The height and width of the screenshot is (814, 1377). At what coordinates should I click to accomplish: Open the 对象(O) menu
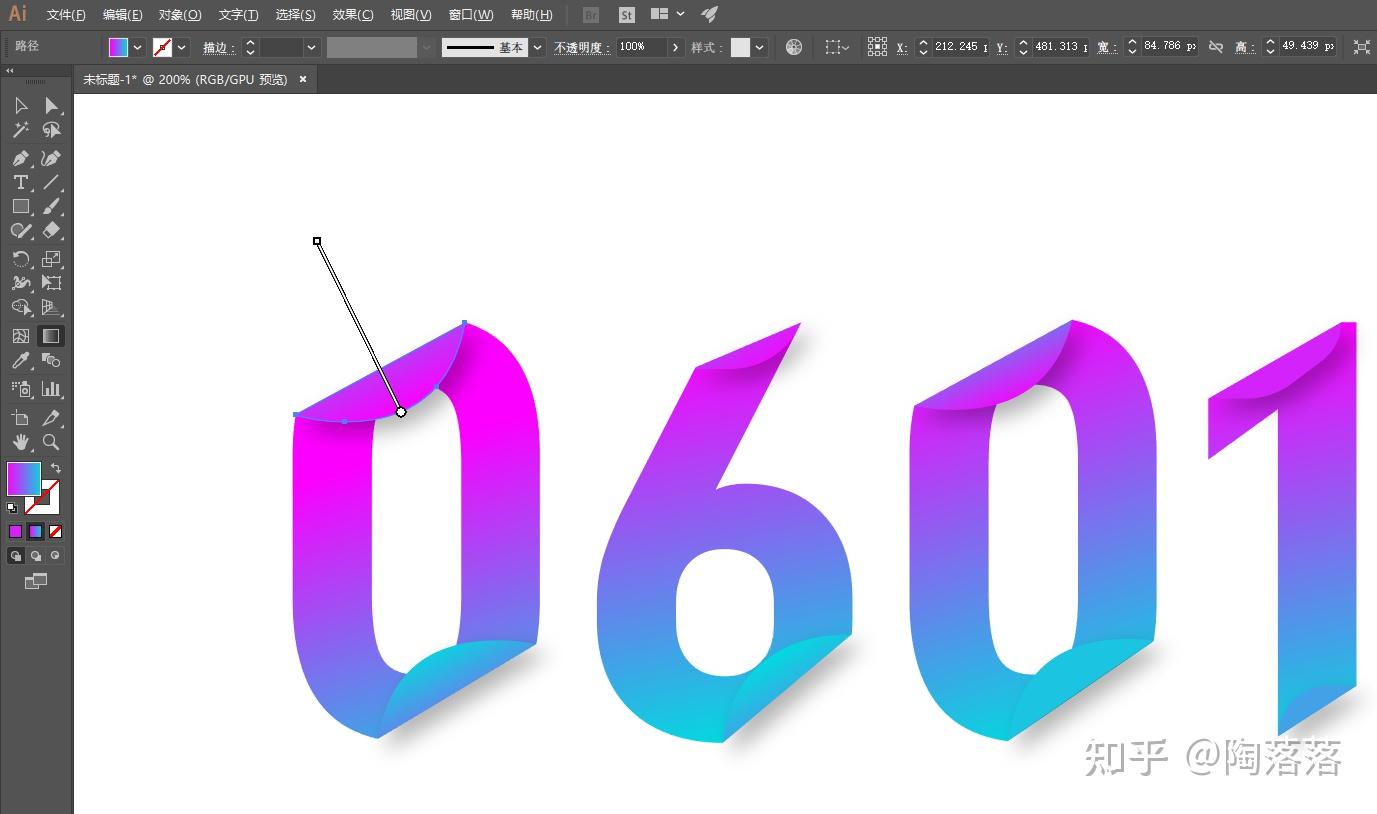180,15
